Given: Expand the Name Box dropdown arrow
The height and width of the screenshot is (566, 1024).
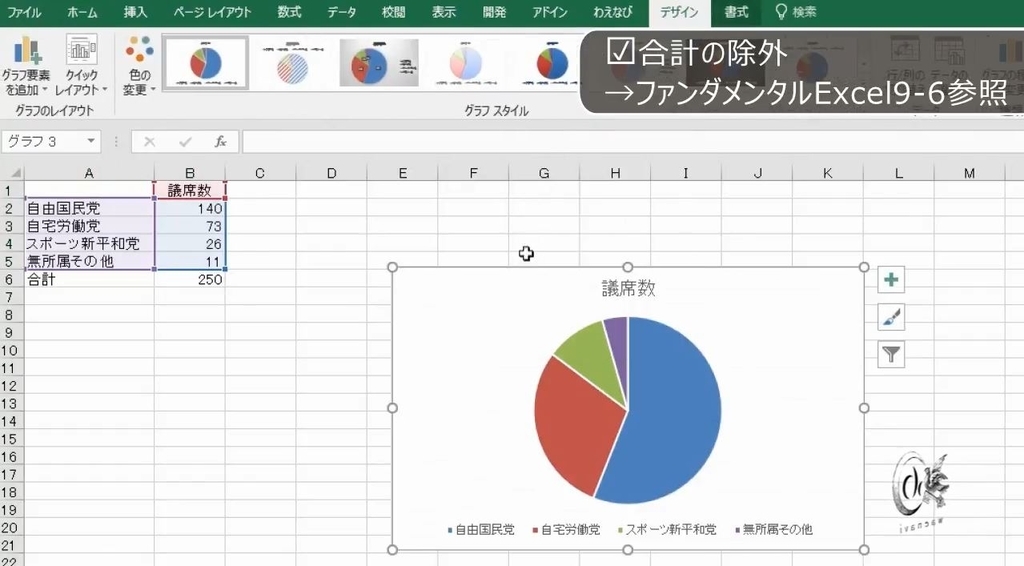Looking at the screenshot, I should pyautogui.click(x=91, y=142).
